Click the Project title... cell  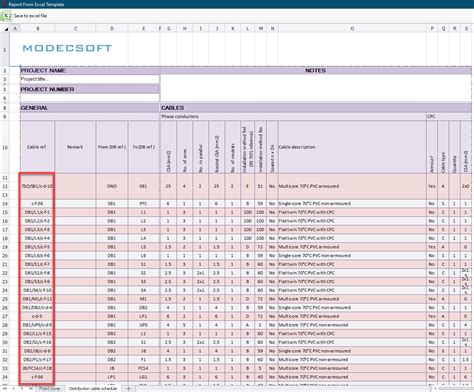90,79
